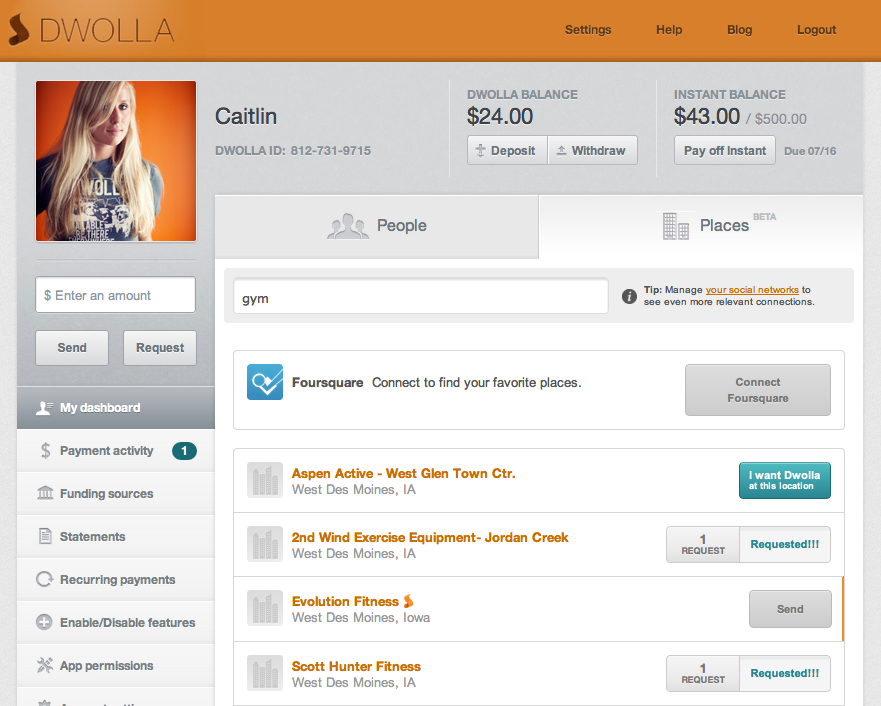Click the notification badge on Payment activity
The height and width of the screenshot is (706, 881).
[184, 450]
